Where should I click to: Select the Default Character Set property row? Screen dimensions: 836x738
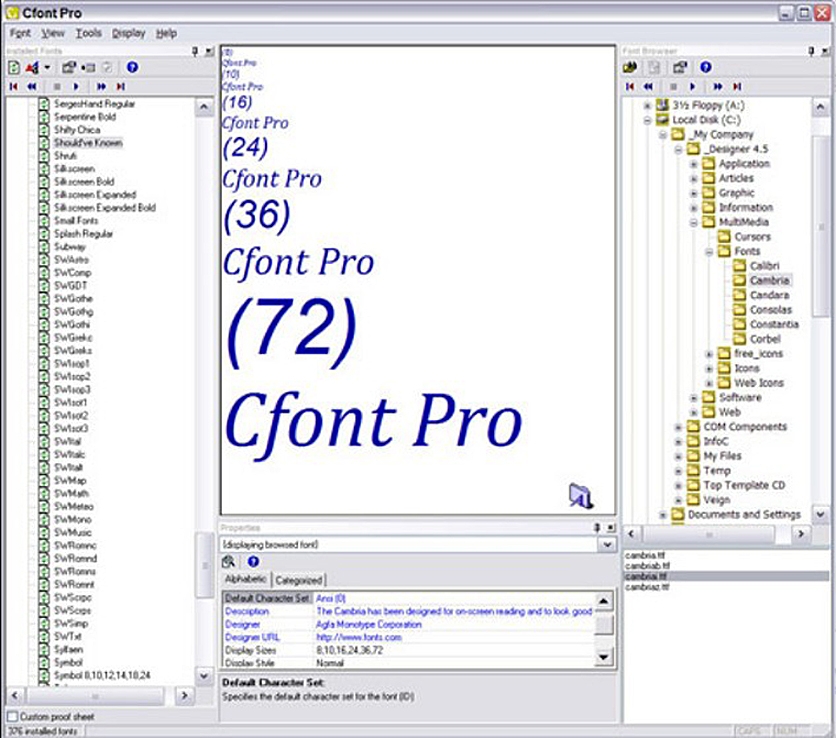408,598
